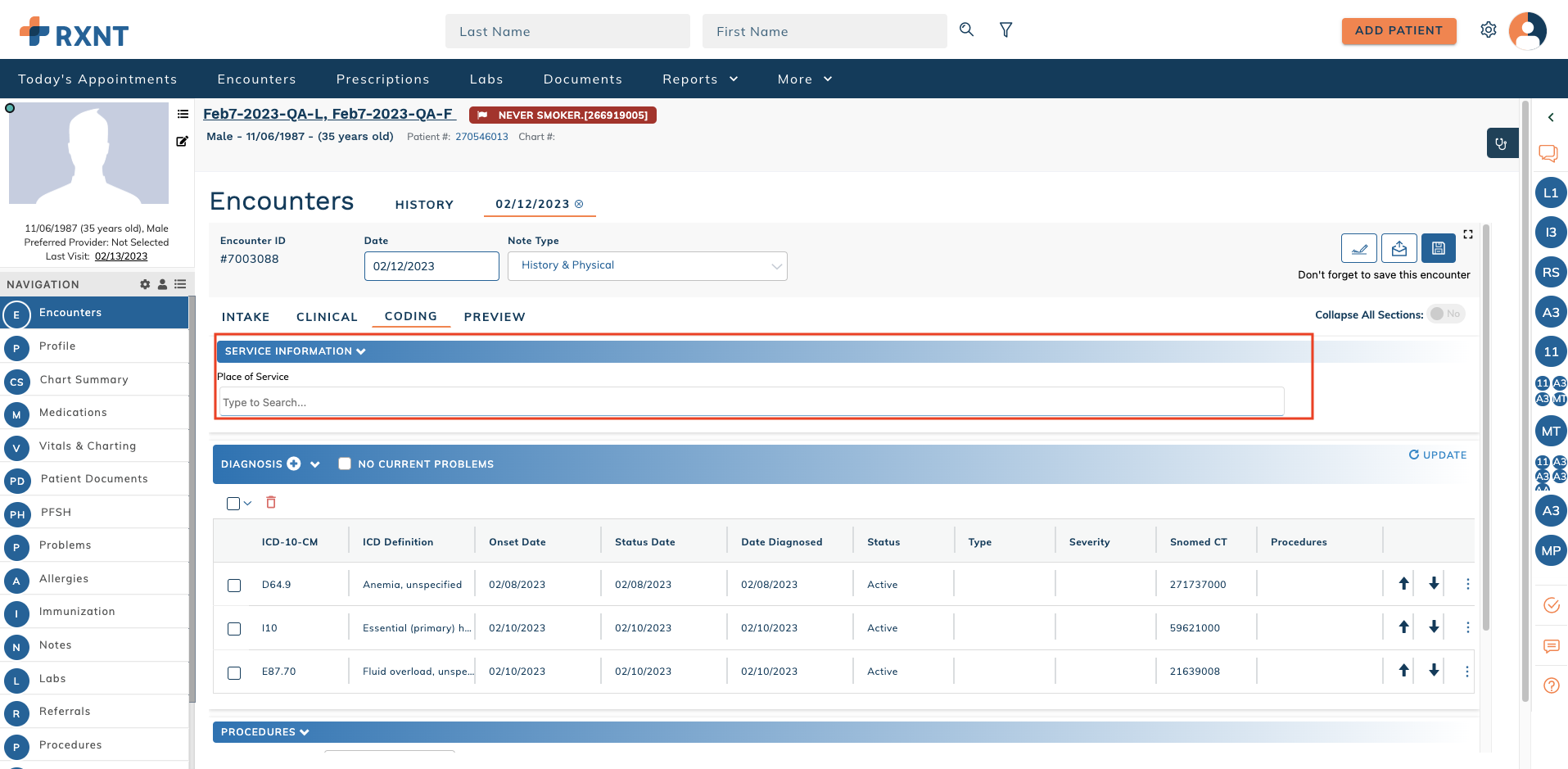The width and height of the screenshot is (1568, 769).
Task: Select the I10 diagnosis row checkbox
Action: coord(234,628)
